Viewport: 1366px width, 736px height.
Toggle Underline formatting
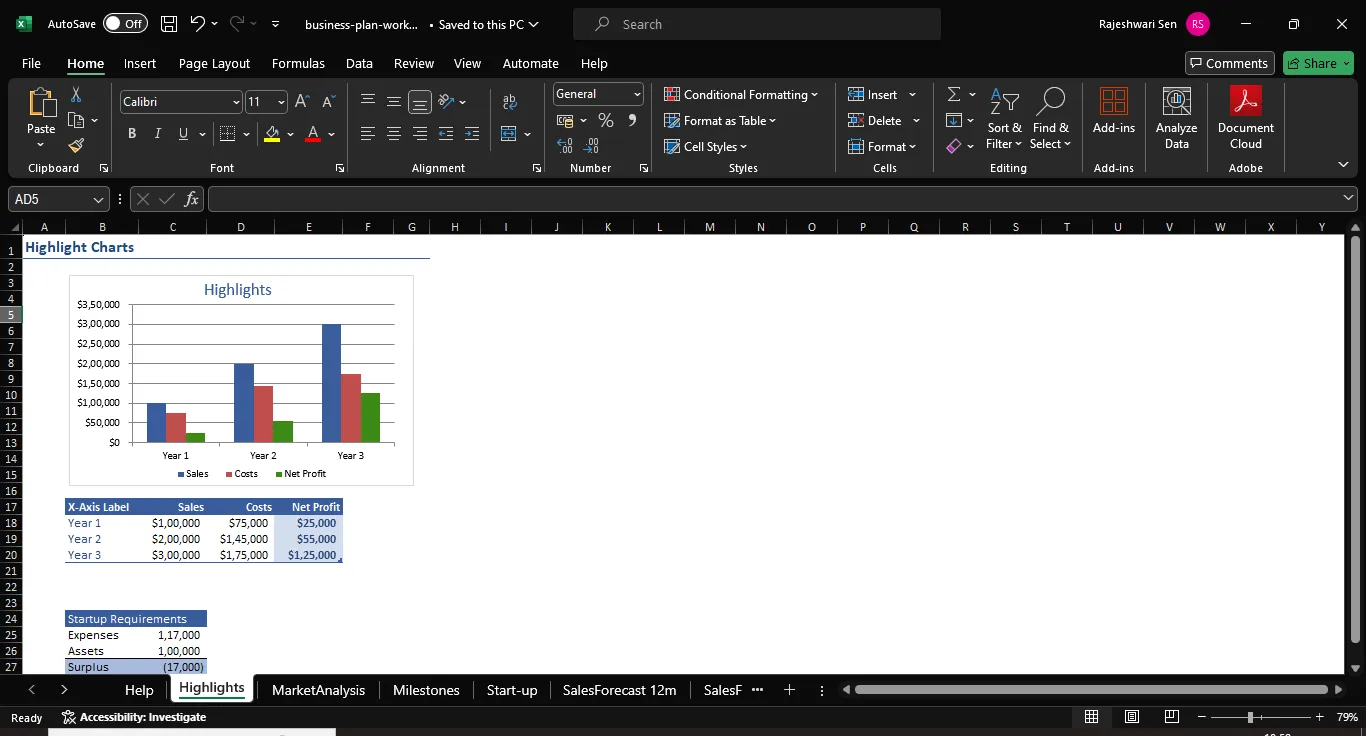click(183, 134)
